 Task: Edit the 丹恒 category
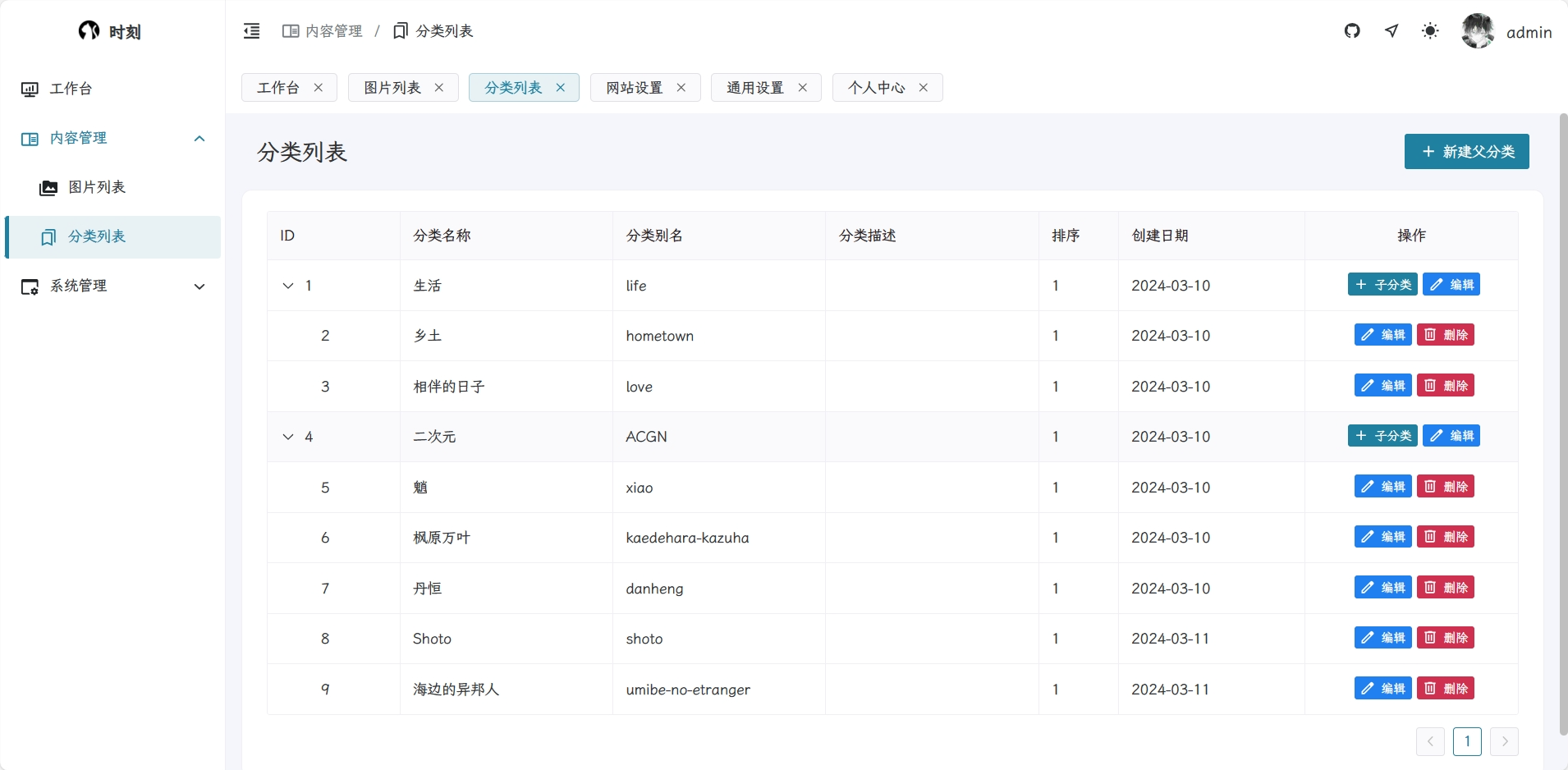tap(1383, 588)
